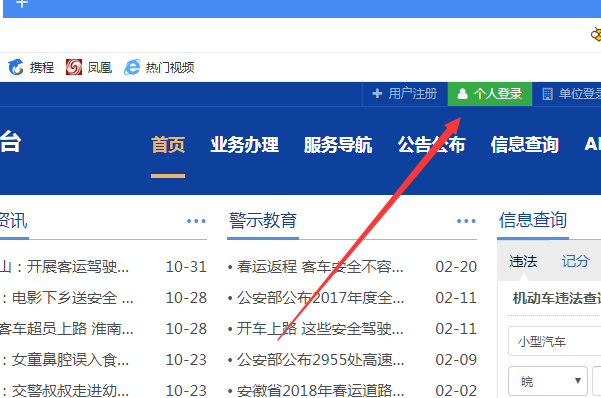This screenshot has width=601, height=398.
Task: Open the 小型汽车 vehicle type dropdown
Action: pos(555,341)
